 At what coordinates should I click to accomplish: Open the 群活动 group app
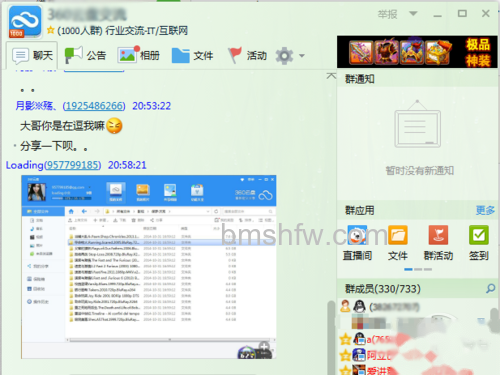click(438, 235)
